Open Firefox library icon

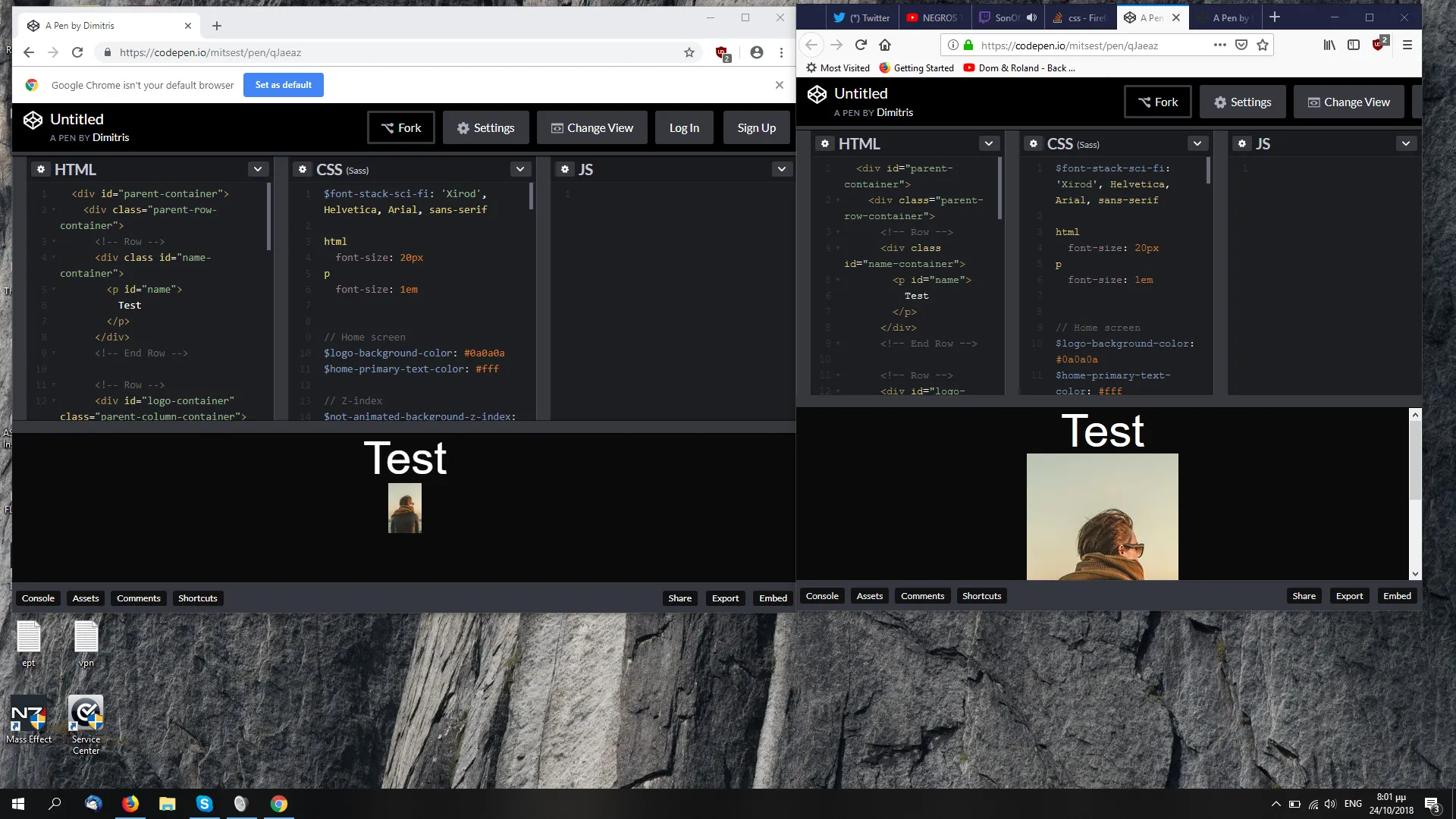1329,45
